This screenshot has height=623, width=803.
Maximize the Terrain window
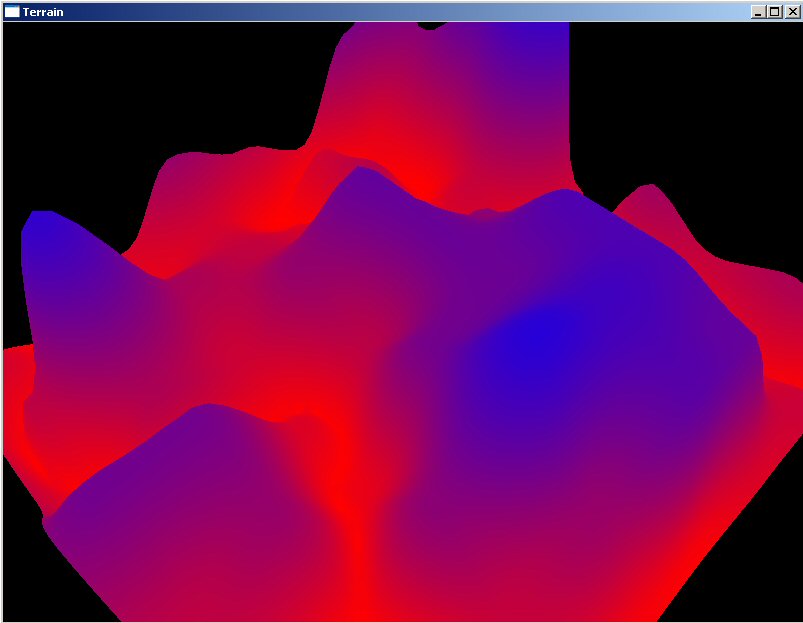(774, 12)
